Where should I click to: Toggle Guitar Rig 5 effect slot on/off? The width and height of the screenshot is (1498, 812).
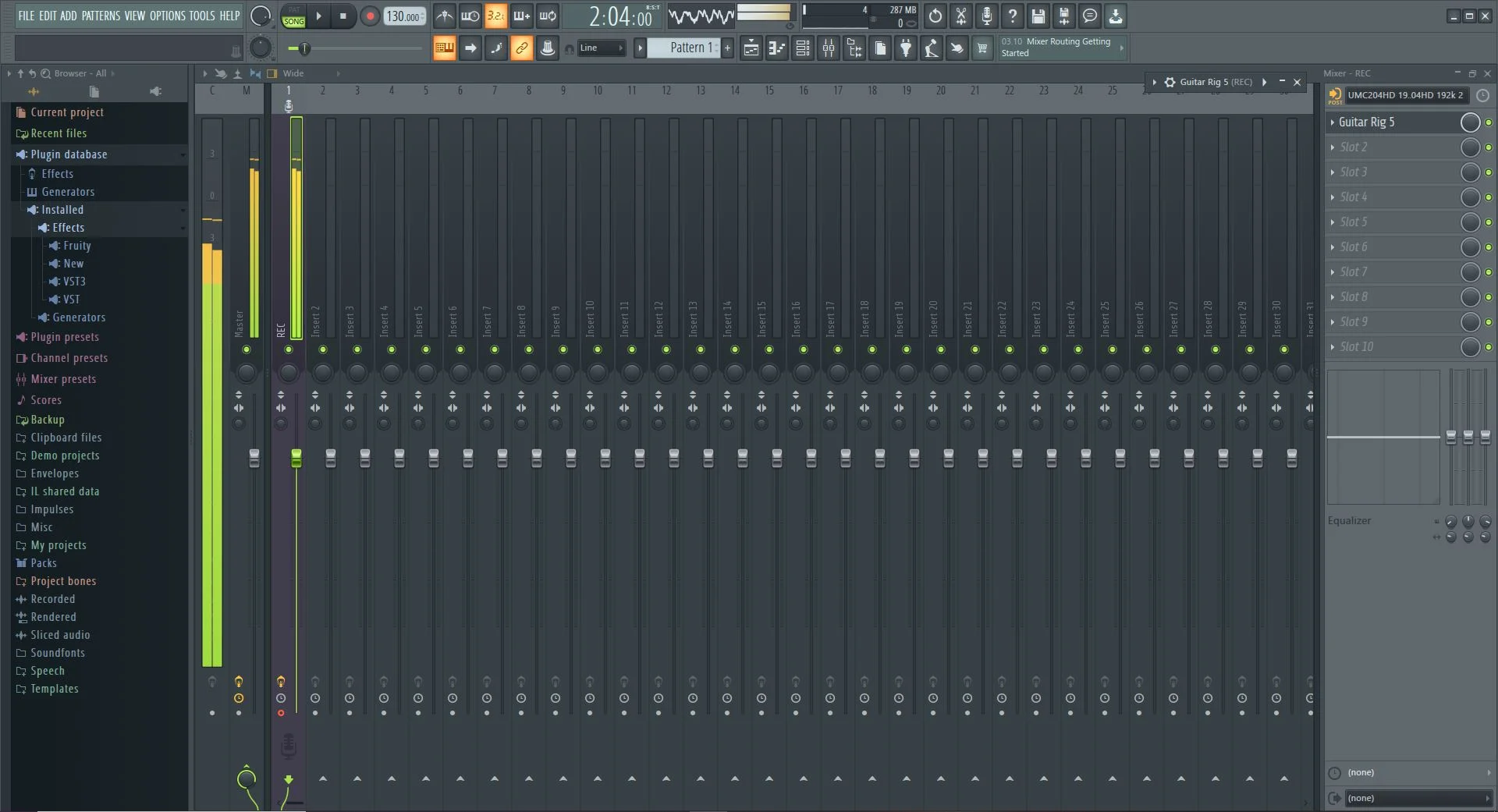click(x=1488, y=122)
